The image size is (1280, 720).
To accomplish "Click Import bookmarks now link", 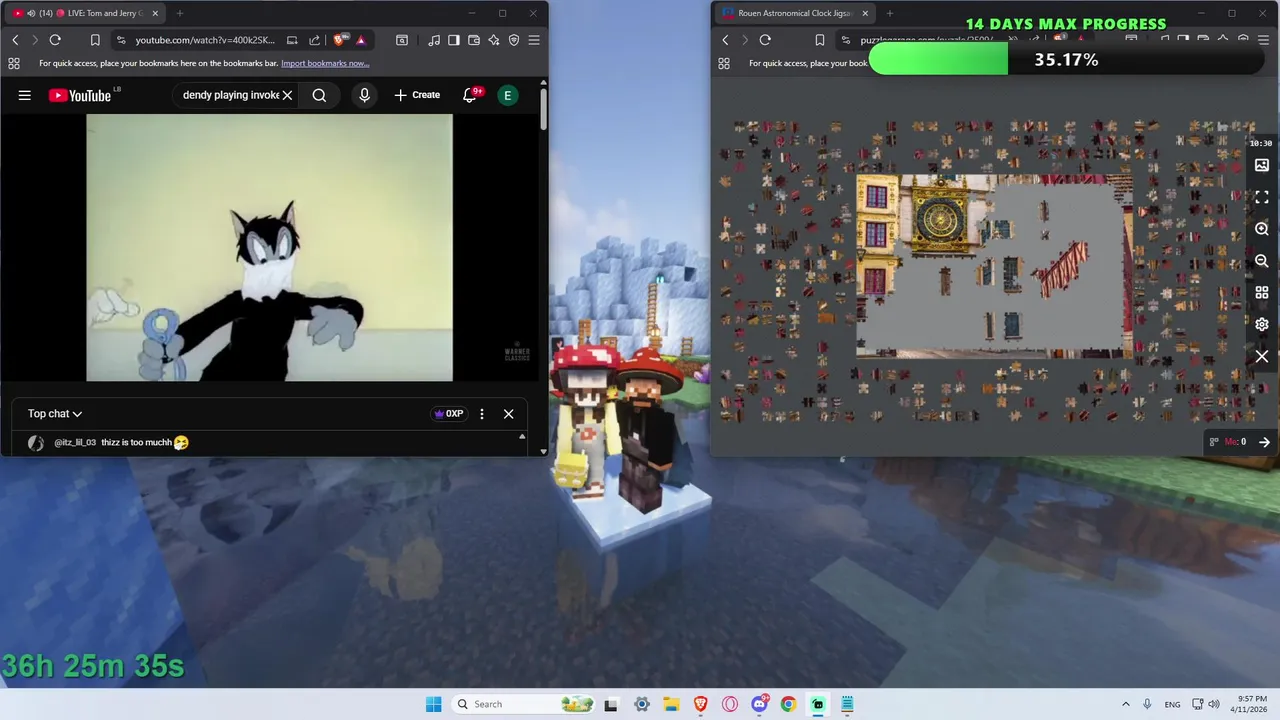I will pos(325,63).
